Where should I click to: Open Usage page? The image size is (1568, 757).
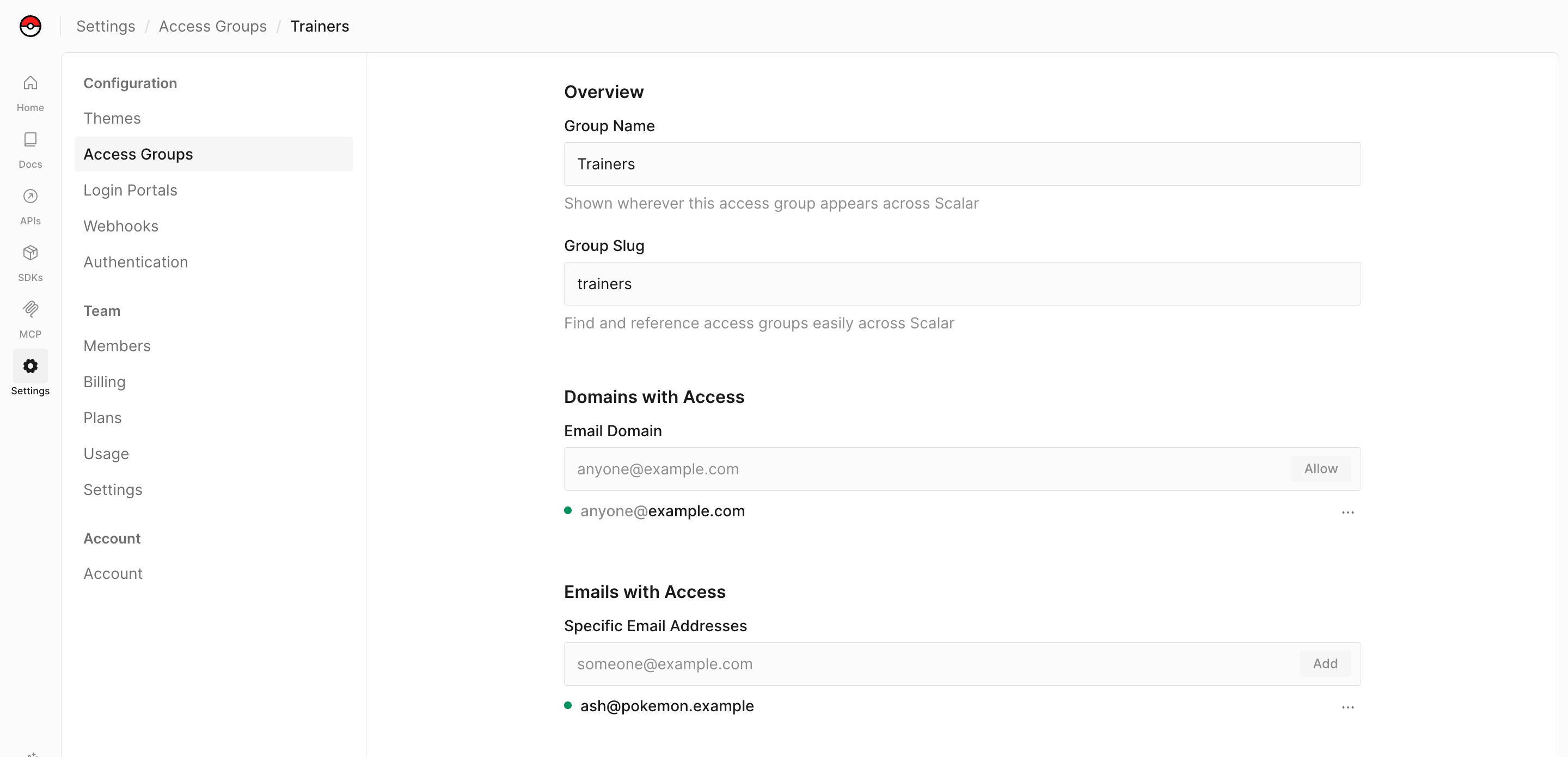click(213, 454)
